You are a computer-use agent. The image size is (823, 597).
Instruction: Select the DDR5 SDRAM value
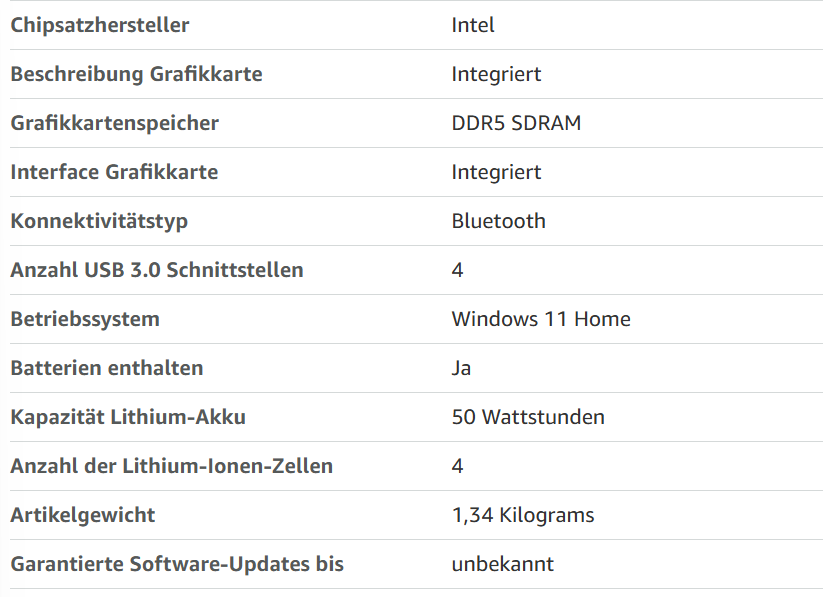[x=516, y=123]
